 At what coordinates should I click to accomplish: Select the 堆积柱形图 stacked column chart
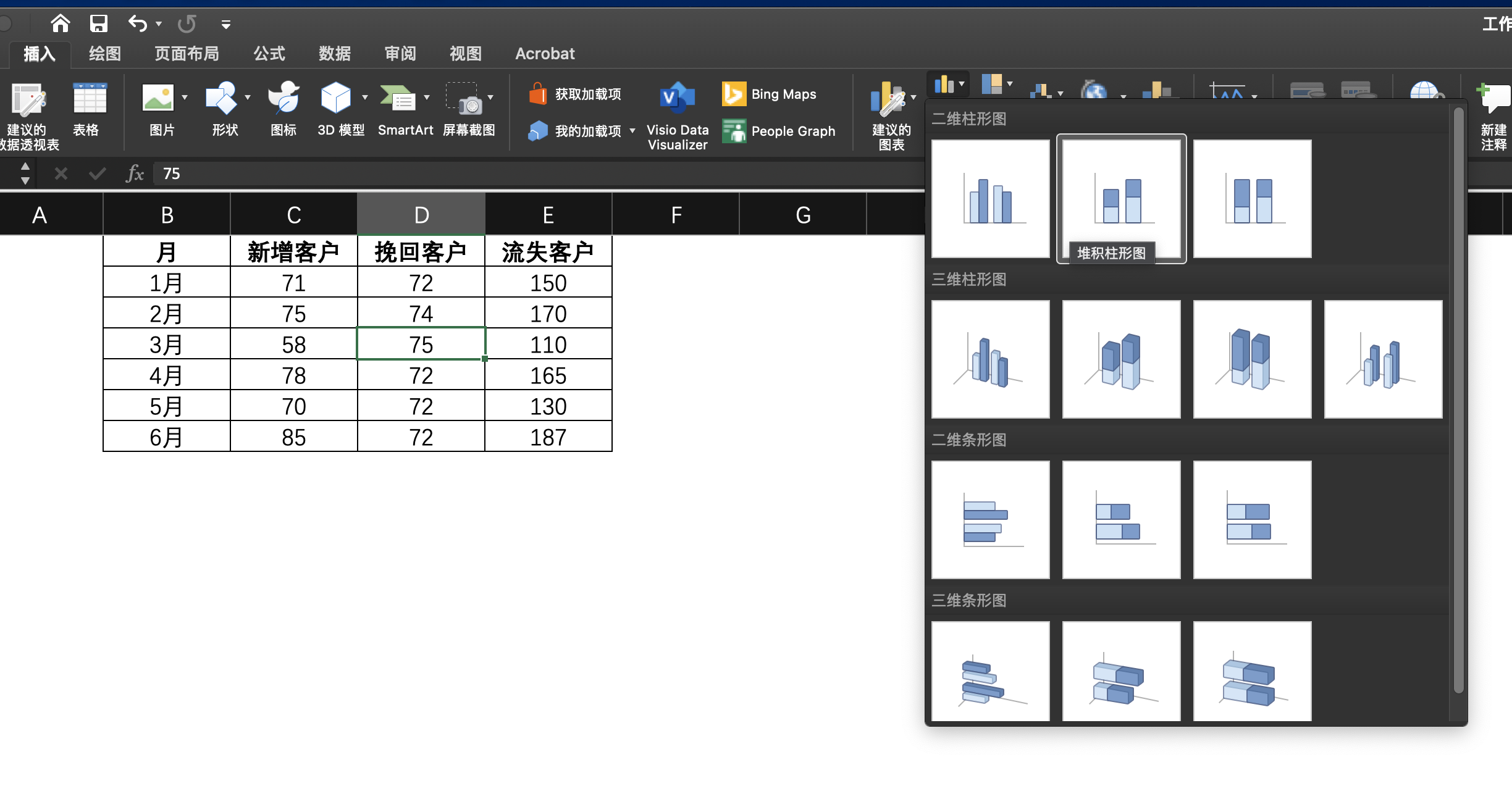(x=1120, y=199)
